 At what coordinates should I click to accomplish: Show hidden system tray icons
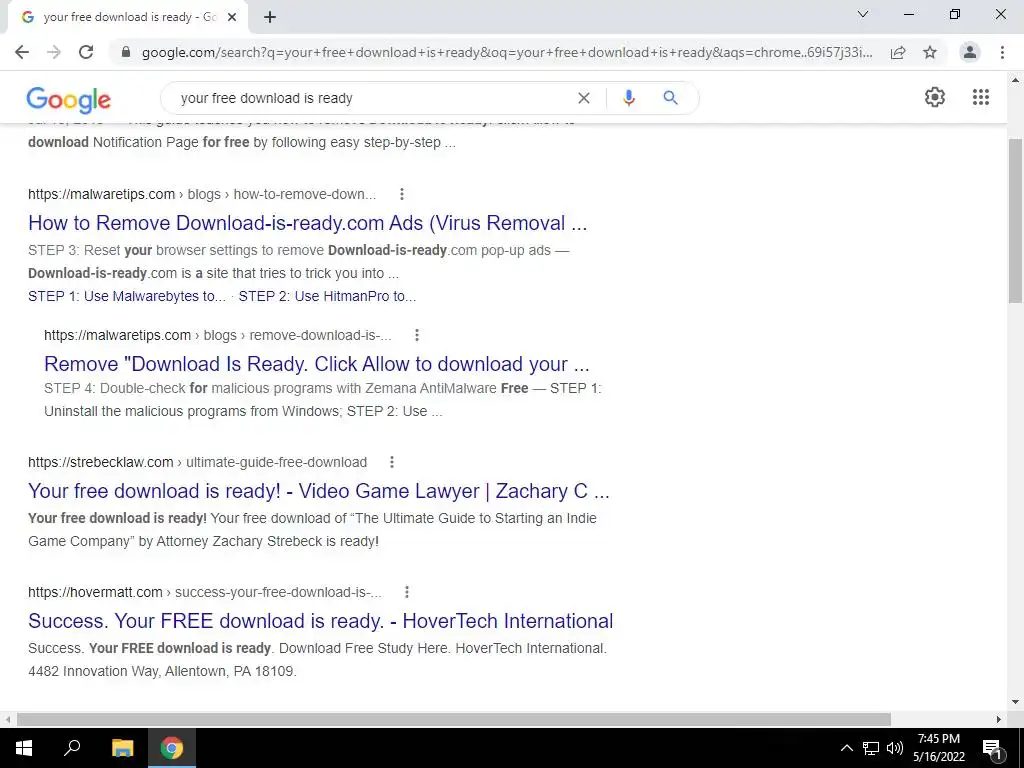coord(846,748)
